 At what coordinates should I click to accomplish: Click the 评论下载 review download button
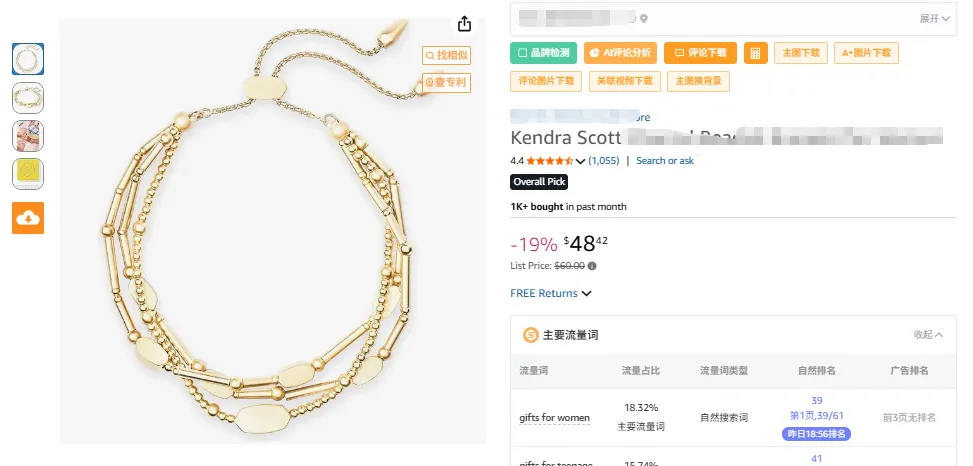click(700, 53)
